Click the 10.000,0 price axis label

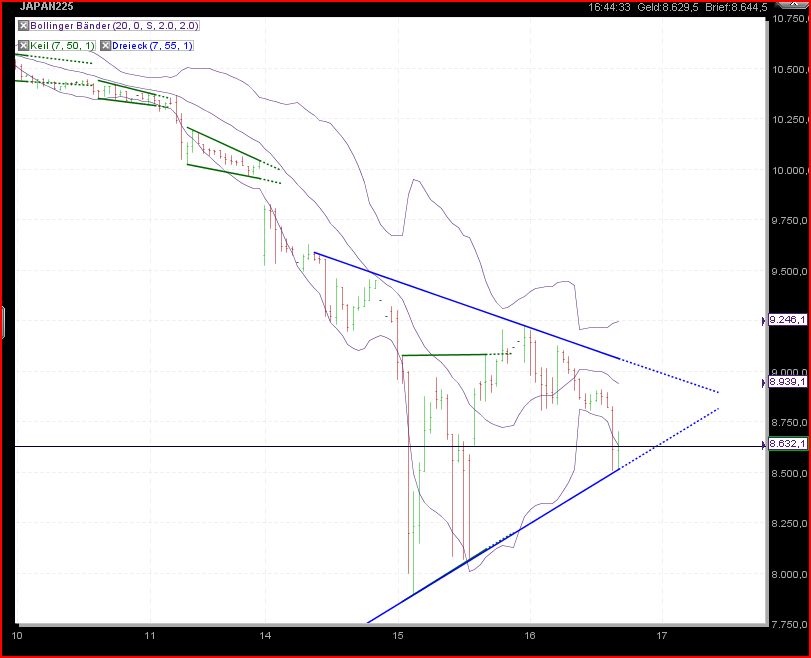click(x=789, y=170)
